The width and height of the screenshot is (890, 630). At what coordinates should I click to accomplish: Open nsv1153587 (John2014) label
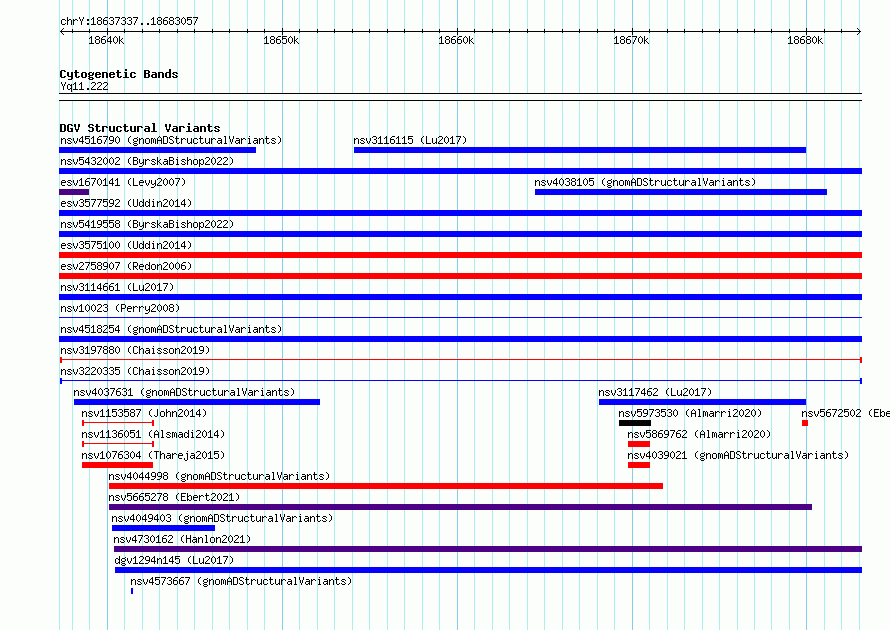click(x=144, y=413)
